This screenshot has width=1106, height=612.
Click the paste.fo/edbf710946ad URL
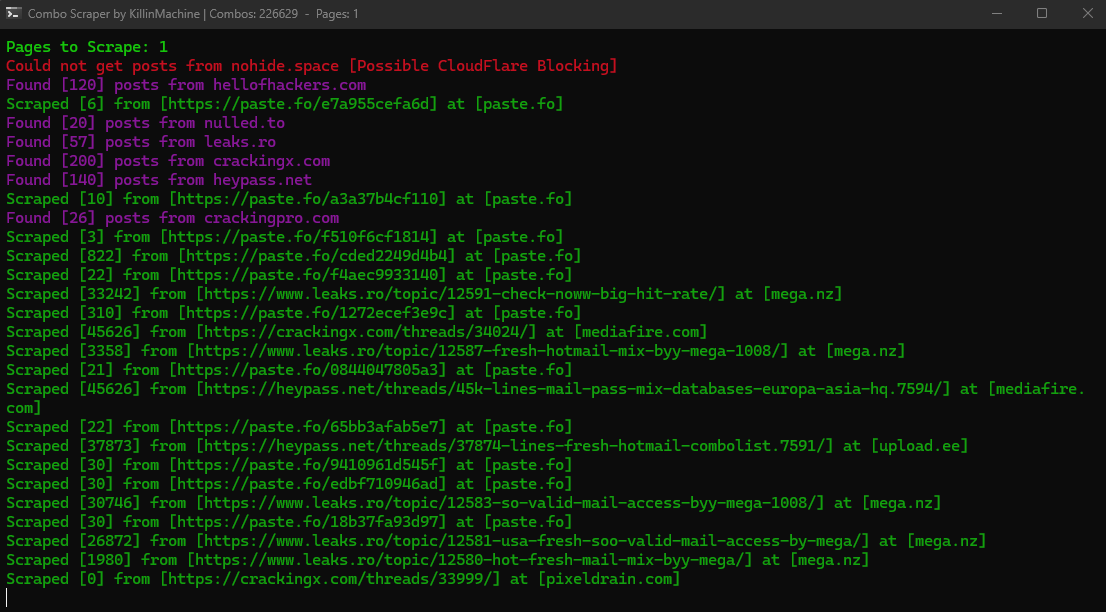[308, 484]
